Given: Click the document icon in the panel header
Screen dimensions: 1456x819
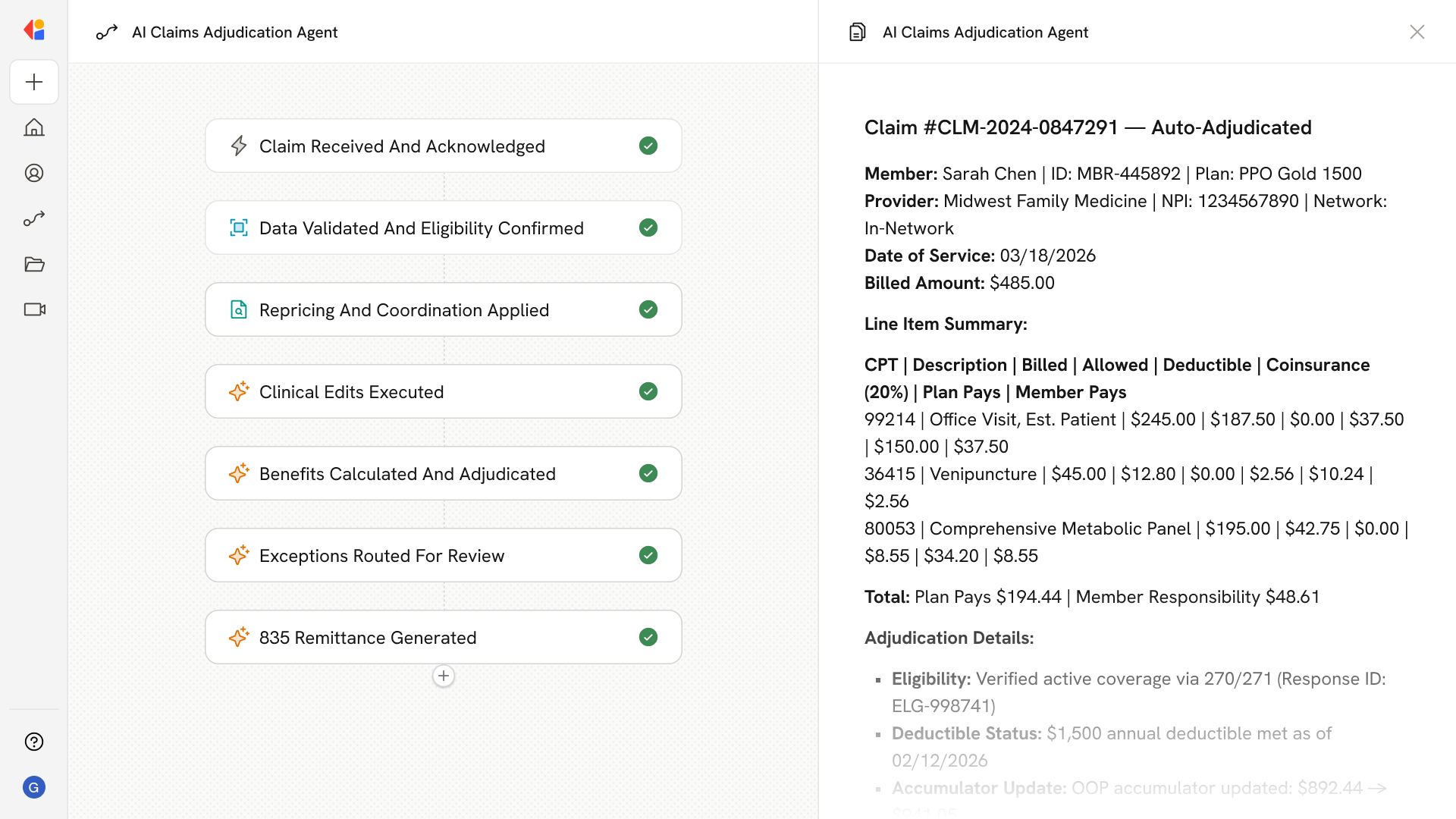Looking at the screenshot, I should click(x=857, y=32).
